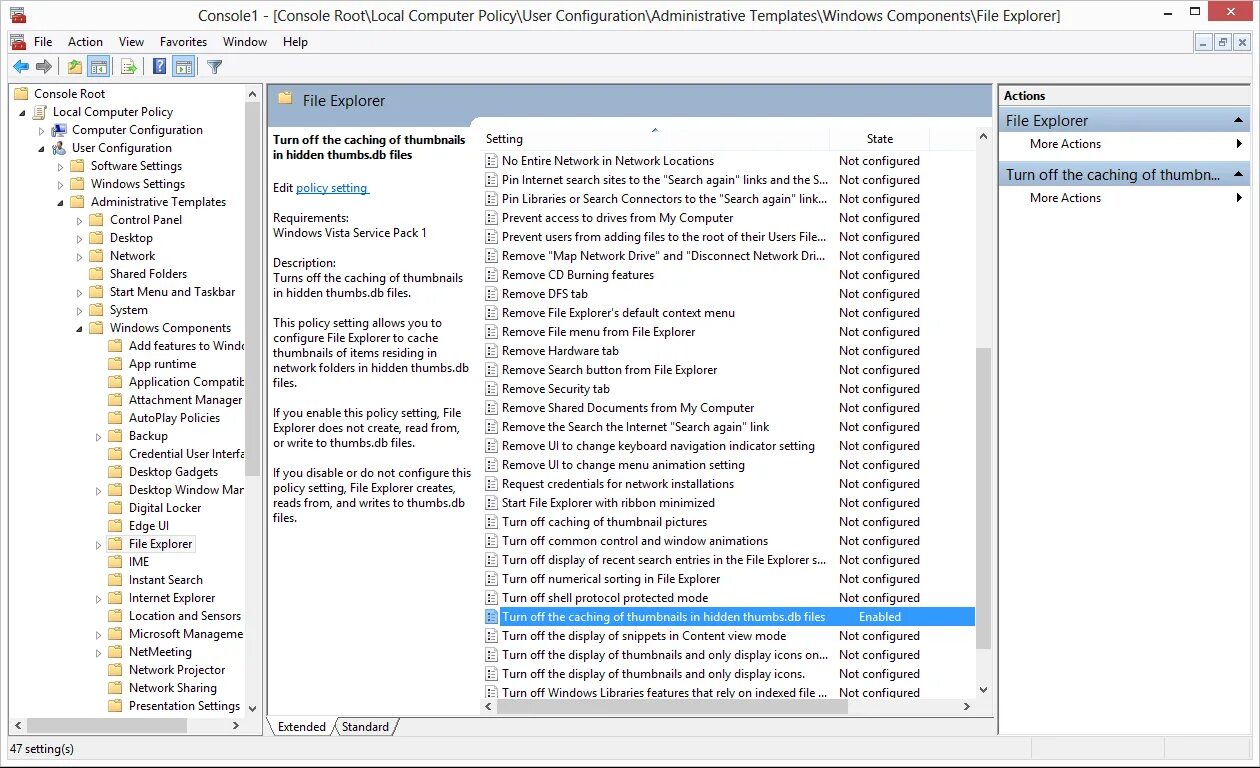Click policy icon for Remove DFS tab
This screenshot has width=1260, height=768.
[491, 294]
